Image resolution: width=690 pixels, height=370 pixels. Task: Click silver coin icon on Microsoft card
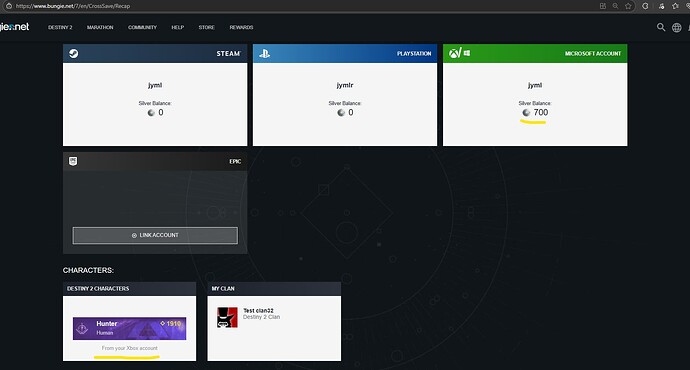[x=526, y=113]
